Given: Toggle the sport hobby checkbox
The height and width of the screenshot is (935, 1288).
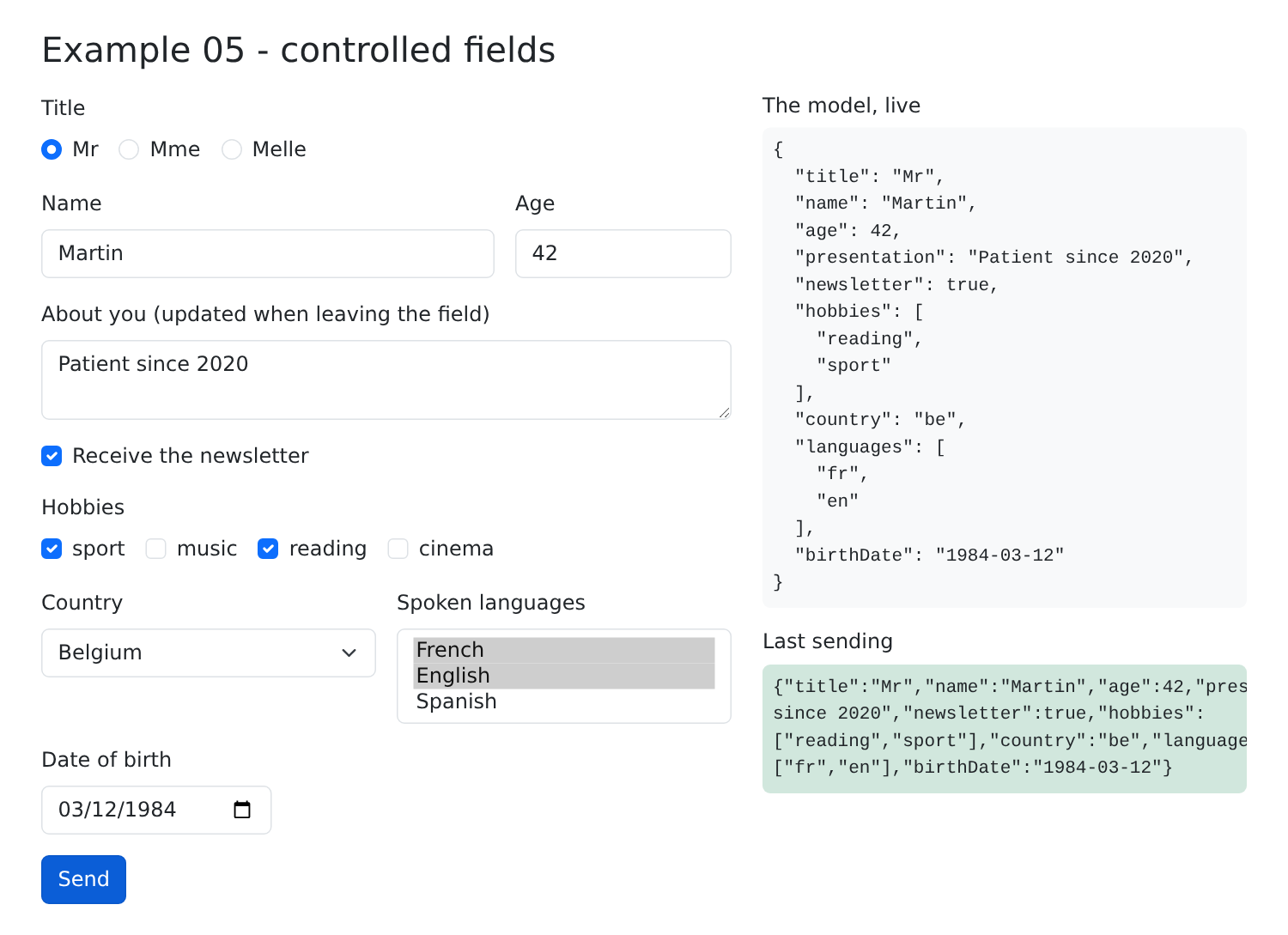Looking at the screenshot, I should 52,549.
